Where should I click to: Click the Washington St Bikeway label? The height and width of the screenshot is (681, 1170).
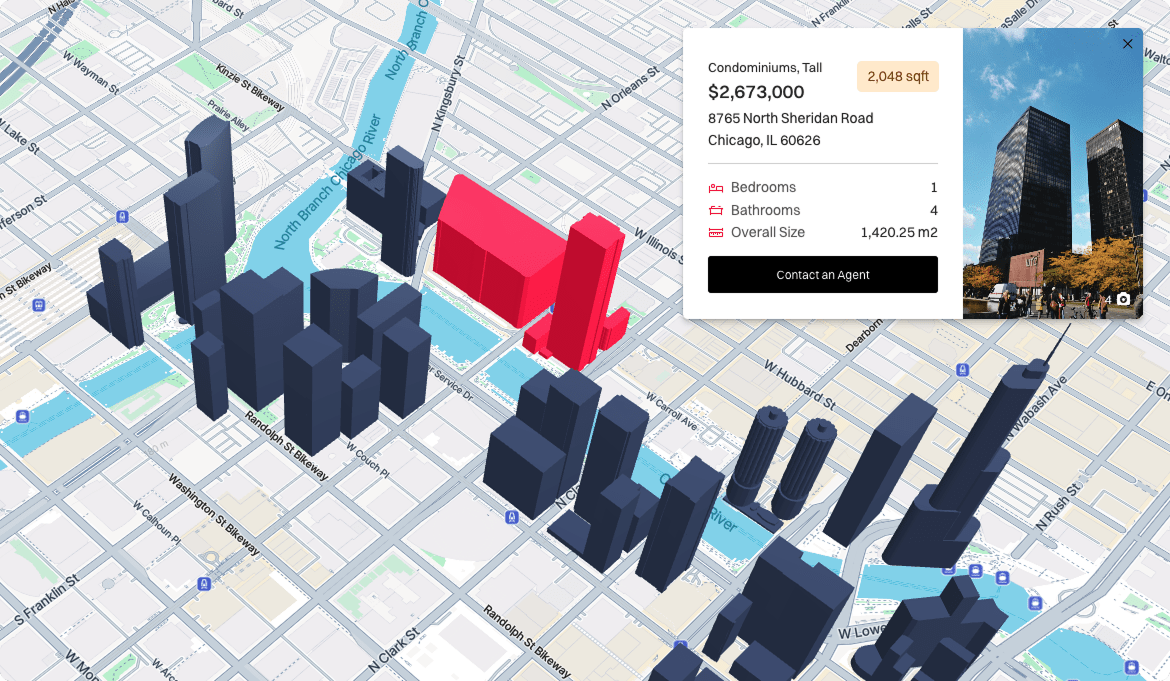[x=214, y=515]
